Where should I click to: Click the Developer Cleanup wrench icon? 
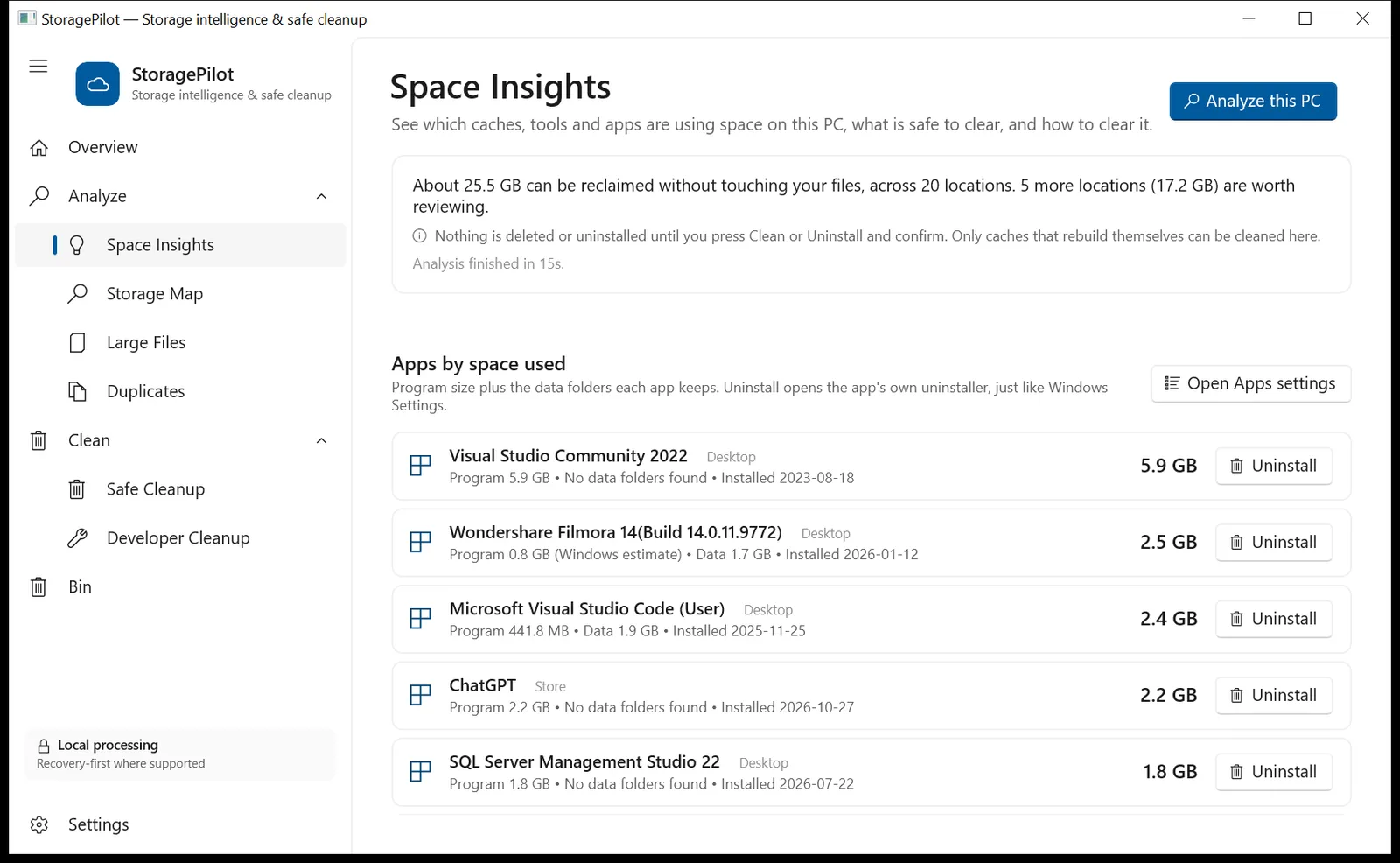click(78, 538)
